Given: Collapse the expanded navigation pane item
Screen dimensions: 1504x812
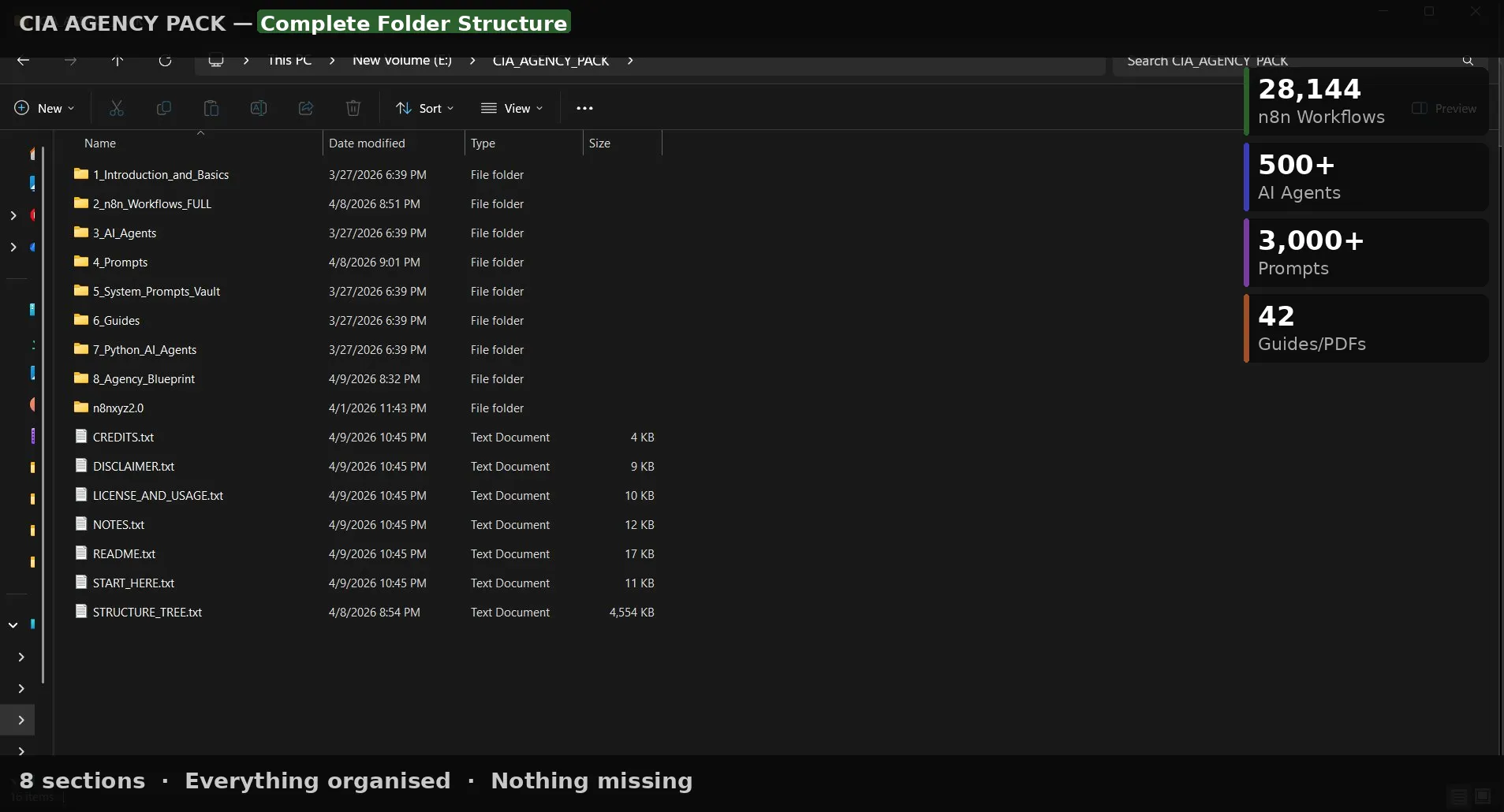Looking at the screenshot, I should [x=13, y=625].
